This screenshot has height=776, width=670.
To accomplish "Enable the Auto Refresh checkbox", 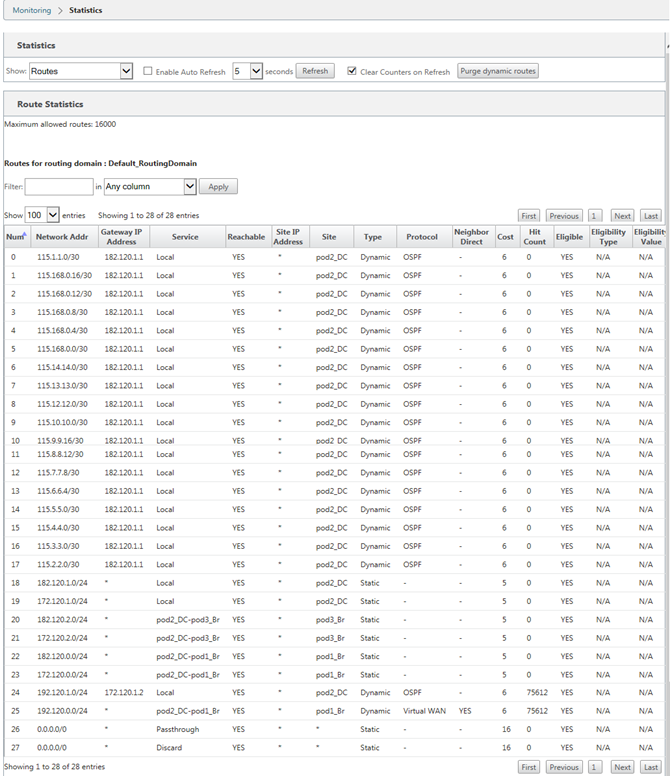I will (147, 71).
